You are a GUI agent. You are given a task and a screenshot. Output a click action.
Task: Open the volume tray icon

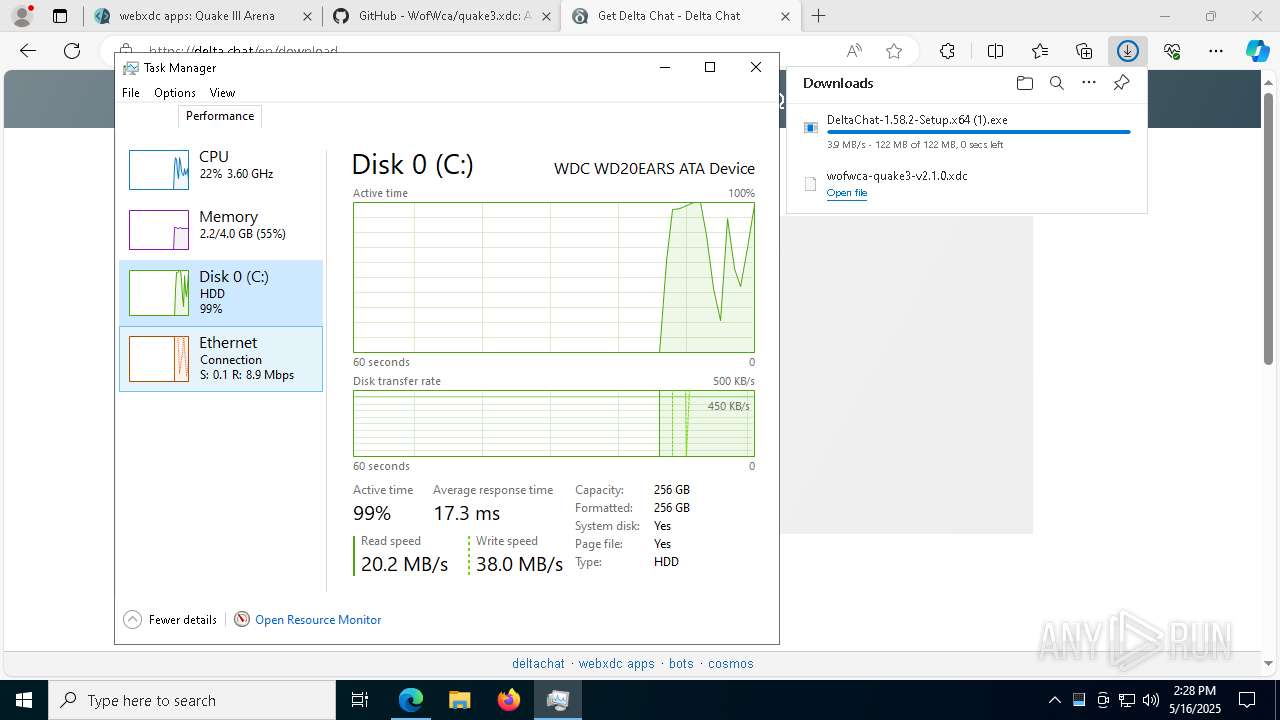[x=1151, y=700]
